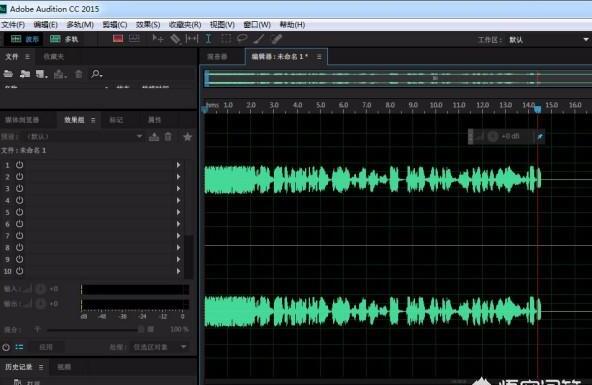
Task: Open effect list arrow for slot 6
Action: point(179,224)
